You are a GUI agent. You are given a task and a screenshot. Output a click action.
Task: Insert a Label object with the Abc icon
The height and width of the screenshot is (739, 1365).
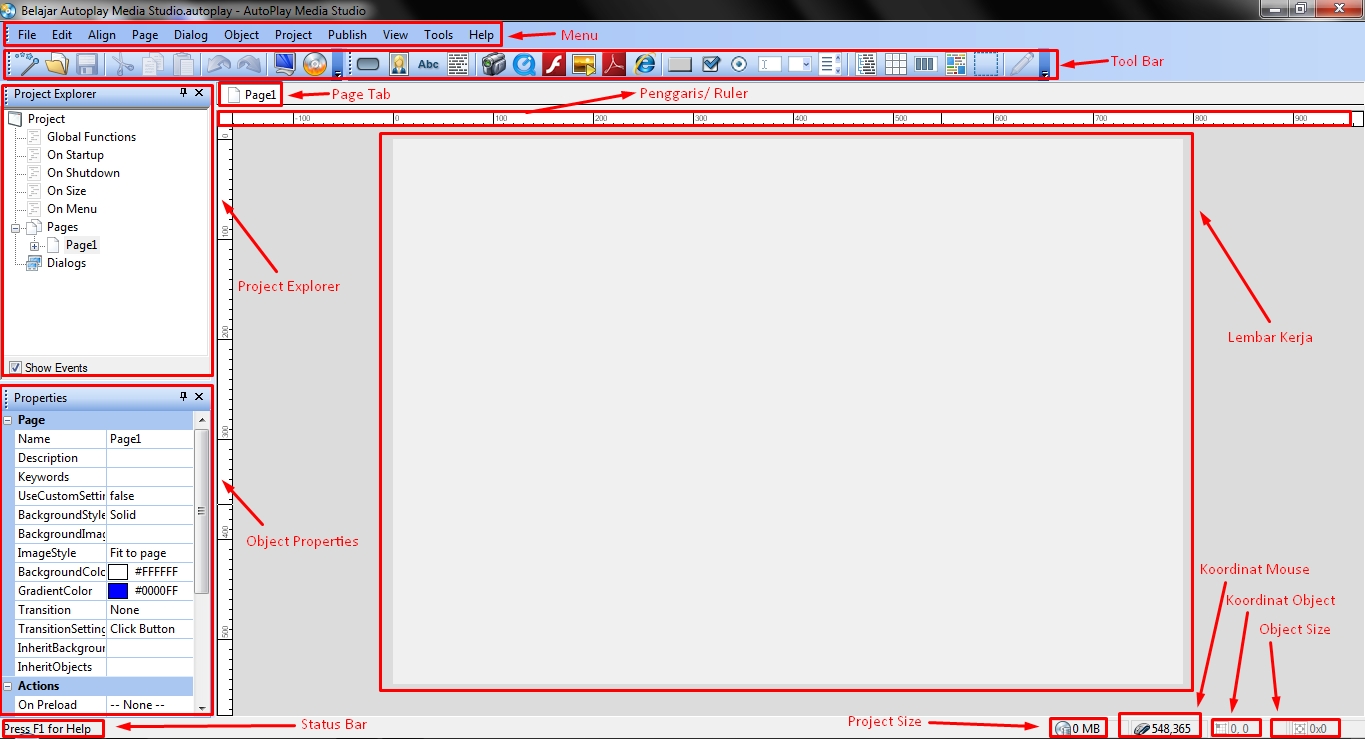(428, 64)
